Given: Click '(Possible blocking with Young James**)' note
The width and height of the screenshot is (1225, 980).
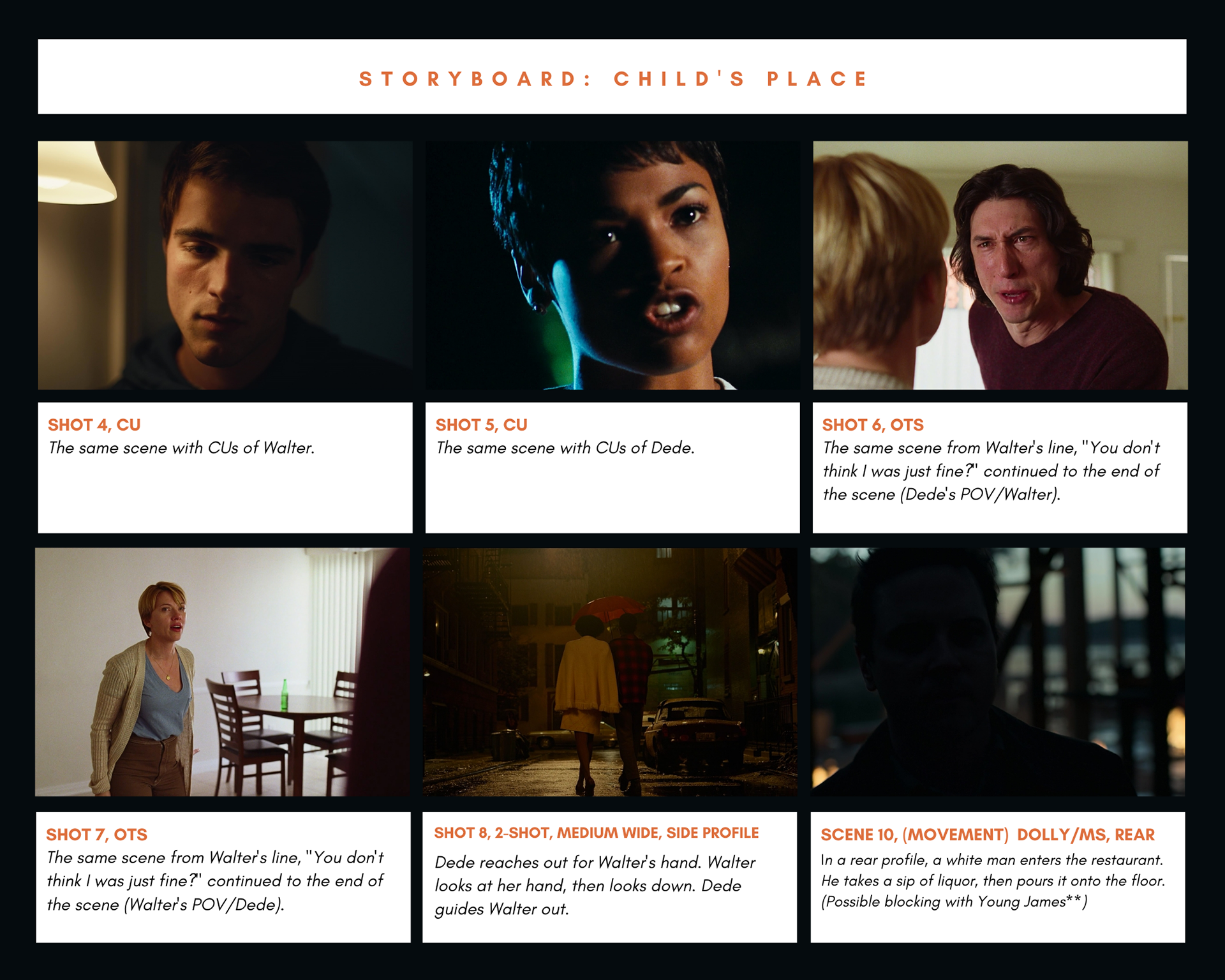Looking at the screenshot, I should click(x=954, y=902).
